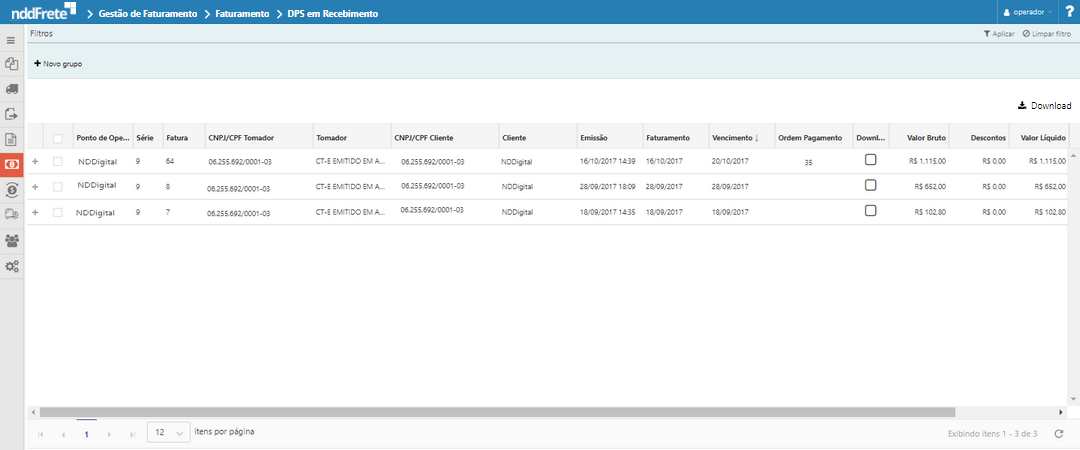This screenshot has width=1080, height=450.
Task: Click the help question mark icon
Action: click(1069, 12)
